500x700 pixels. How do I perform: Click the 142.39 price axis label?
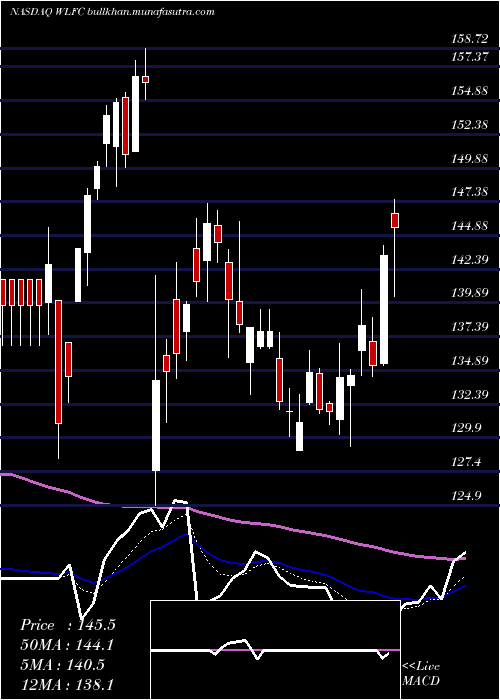click(x=469, y=259)
